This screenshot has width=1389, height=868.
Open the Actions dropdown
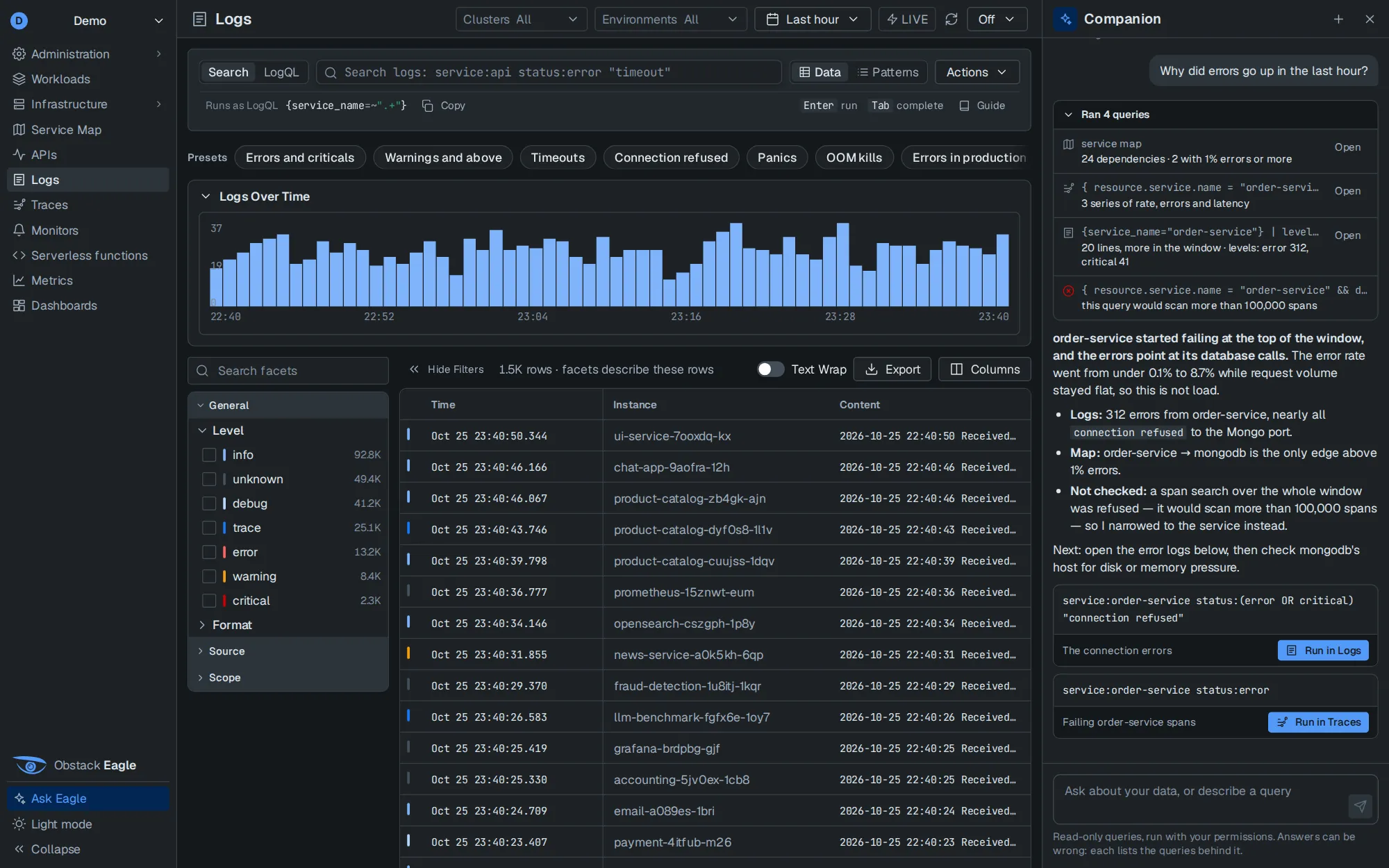click(977, 72)
